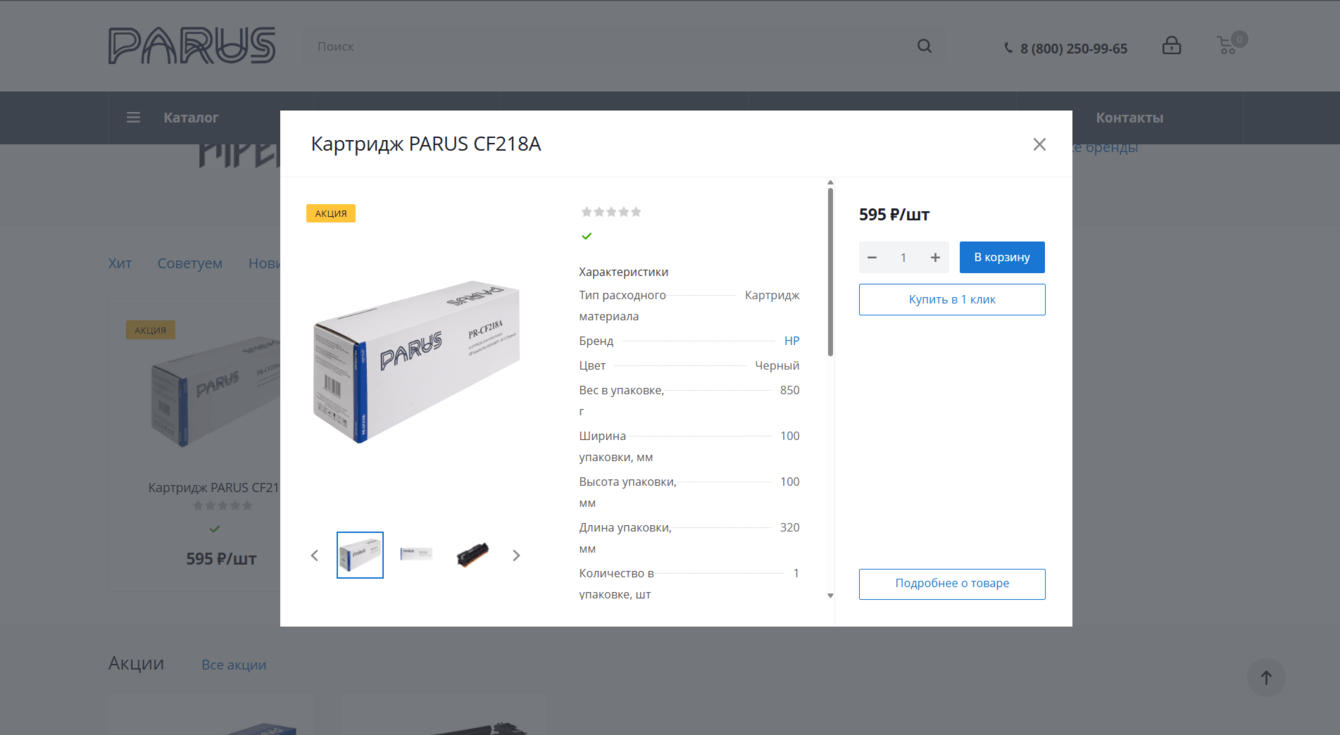Click the modal scrollbar thumb
The height and width of the screenshot is (735, 1340).
coord(830,270)
